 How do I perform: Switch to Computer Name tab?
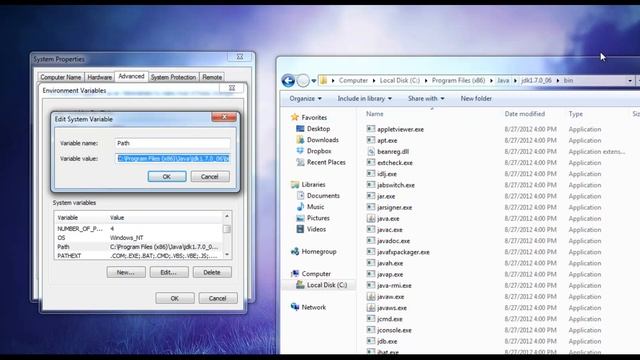pos(60,77)
